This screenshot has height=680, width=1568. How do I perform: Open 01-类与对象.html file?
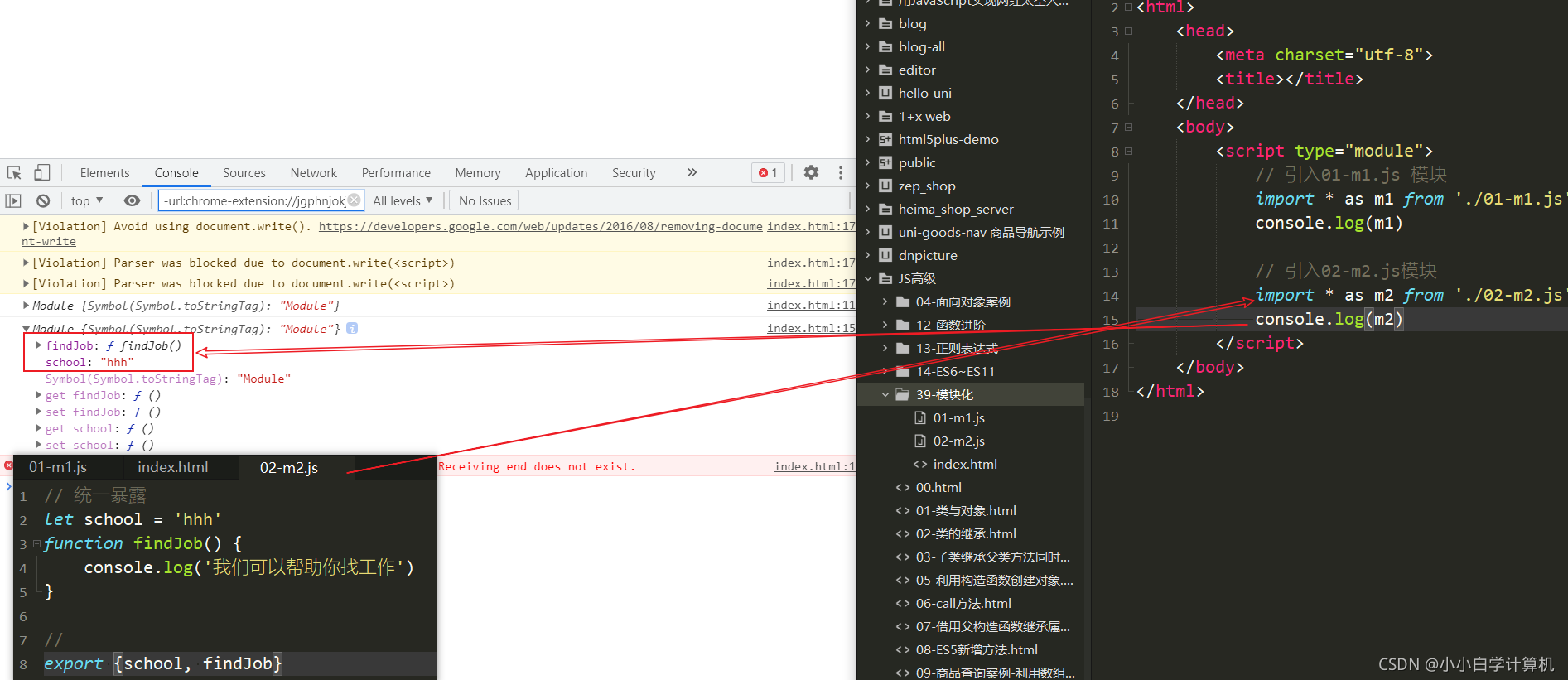(966, 510)
